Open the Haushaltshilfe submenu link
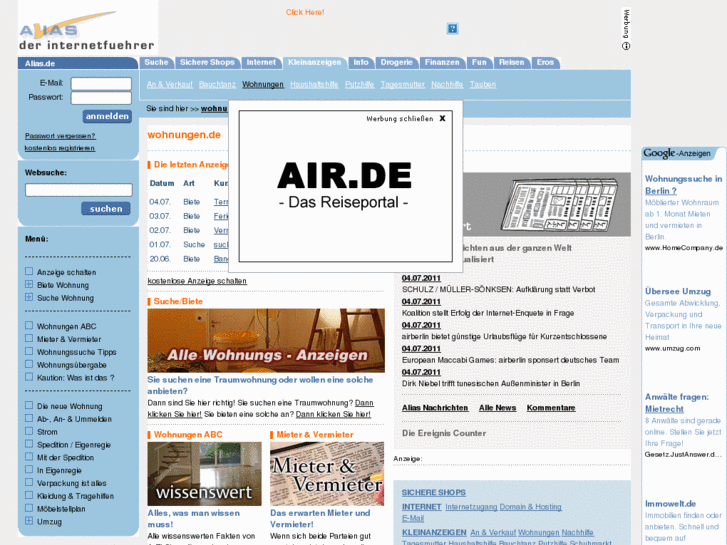Screen dimensions: 727x545 click(314, 84)
